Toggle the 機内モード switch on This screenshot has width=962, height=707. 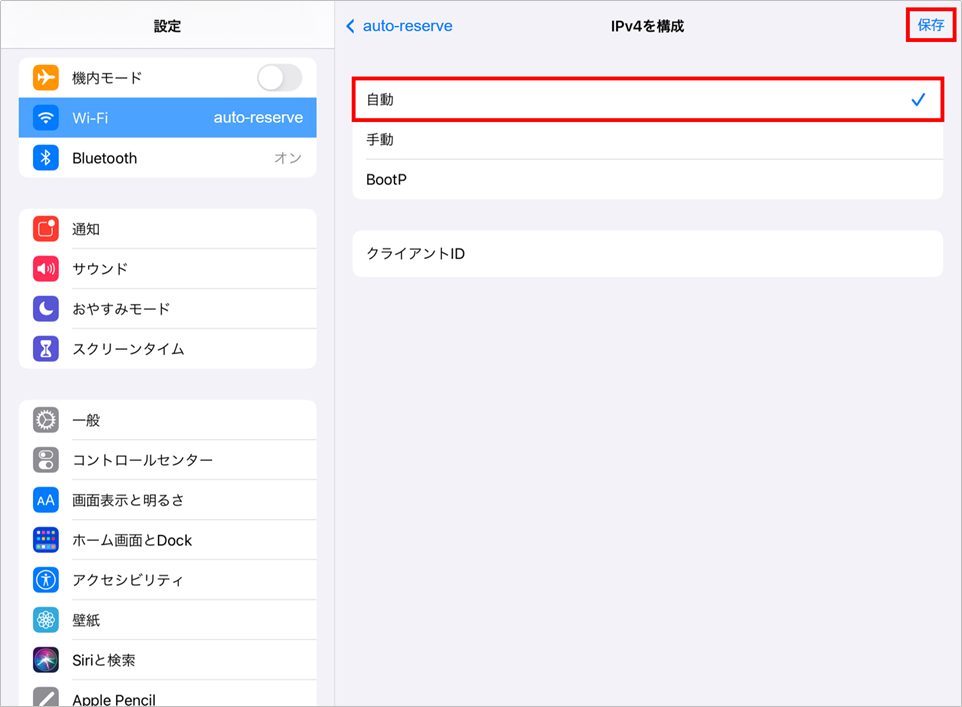point(279,78)
